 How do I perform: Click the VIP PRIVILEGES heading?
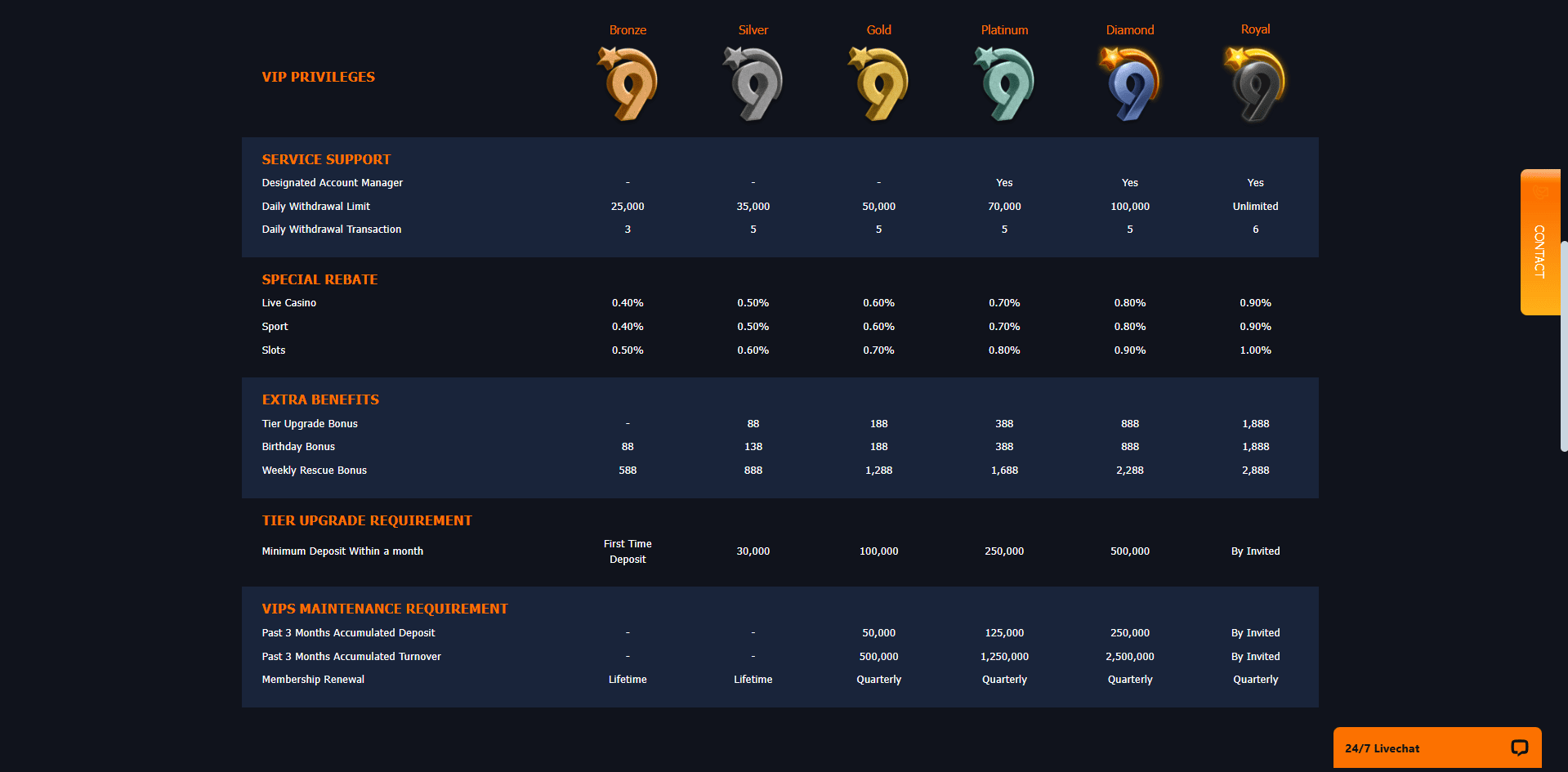318,77
